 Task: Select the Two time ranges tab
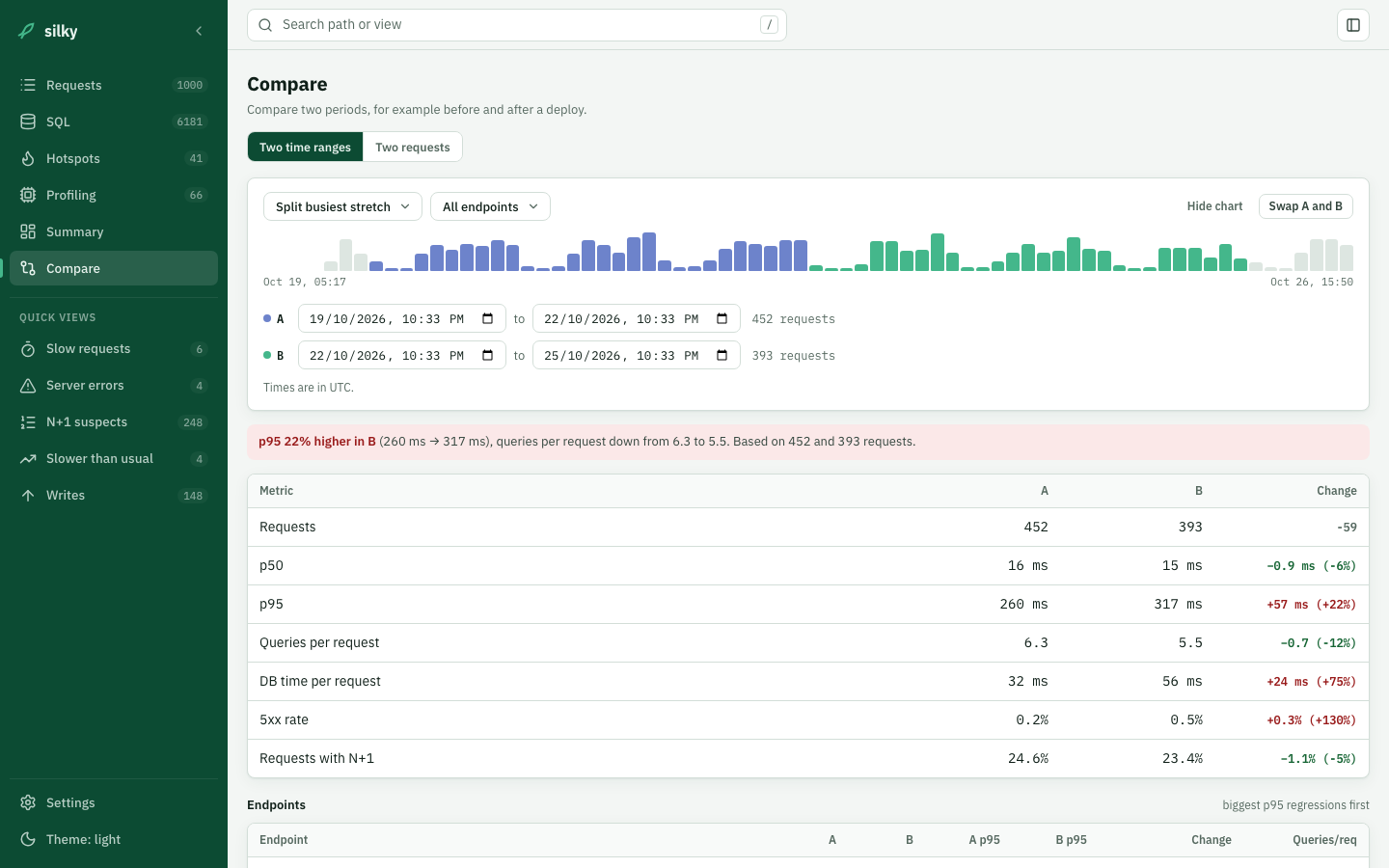click(x=305, y=147)
